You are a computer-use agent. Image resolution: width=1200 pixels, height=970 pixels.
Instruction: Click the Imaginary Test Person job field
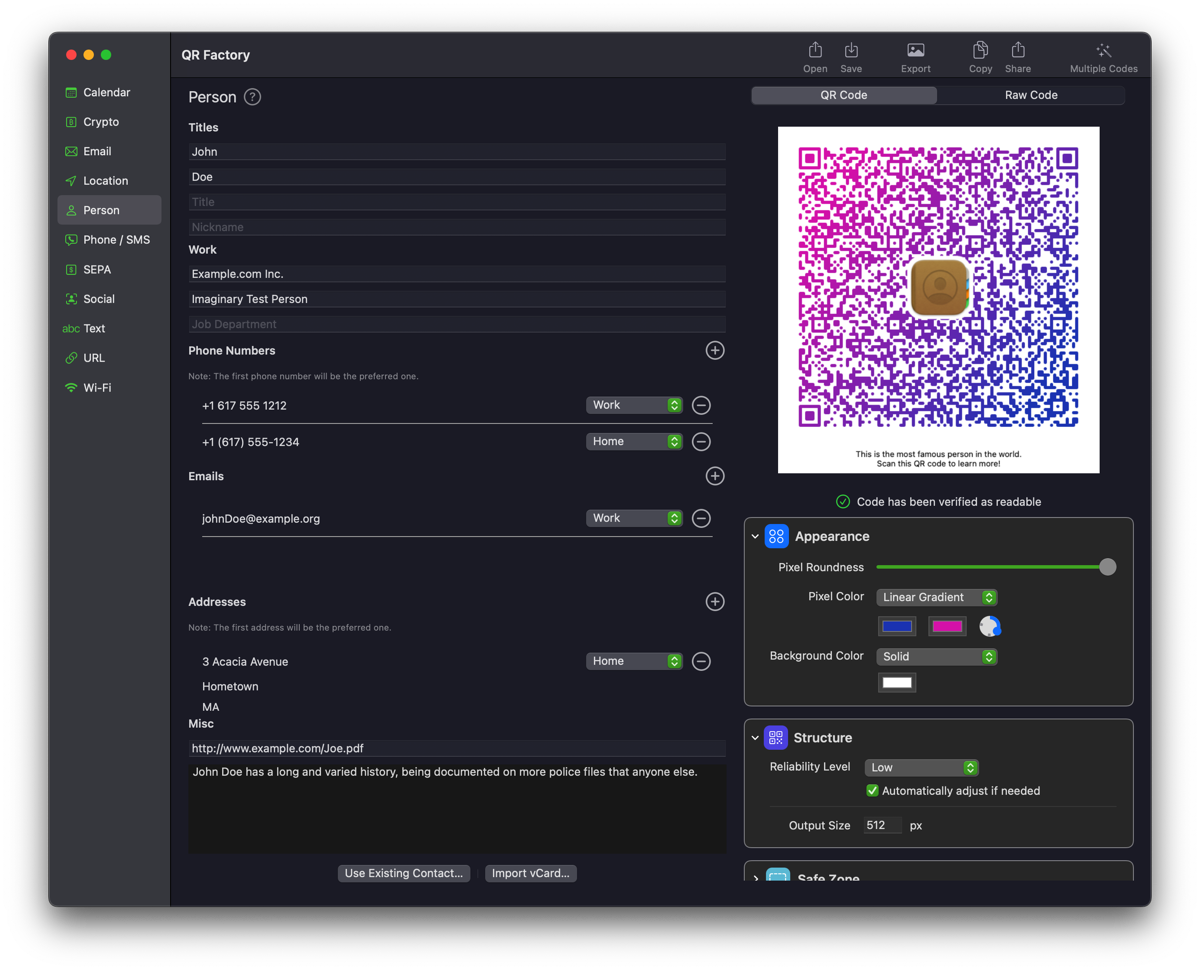pos(457,299)
